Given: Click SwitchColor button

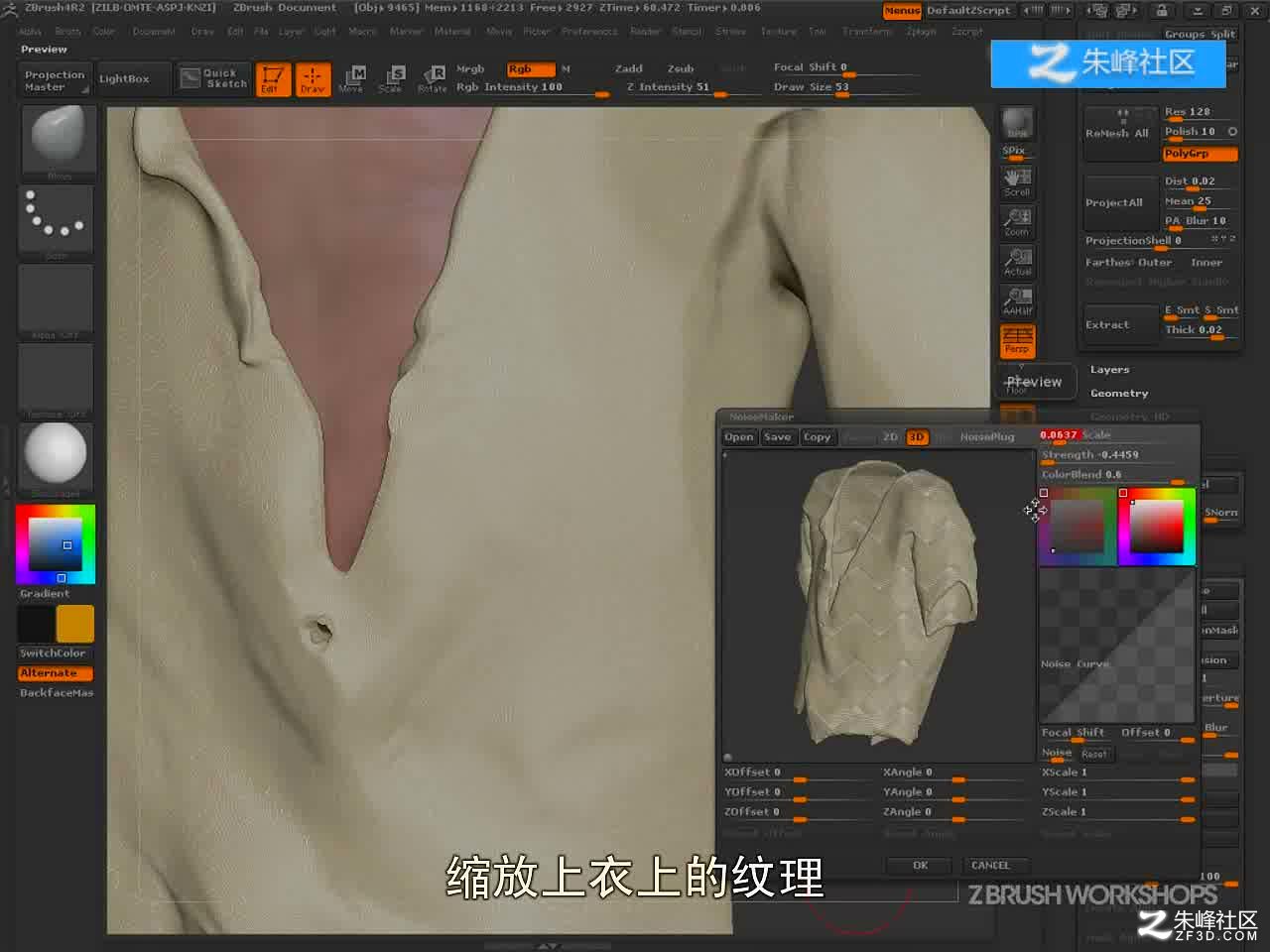Looking at the screenshot, I should [x=55, y=654].
